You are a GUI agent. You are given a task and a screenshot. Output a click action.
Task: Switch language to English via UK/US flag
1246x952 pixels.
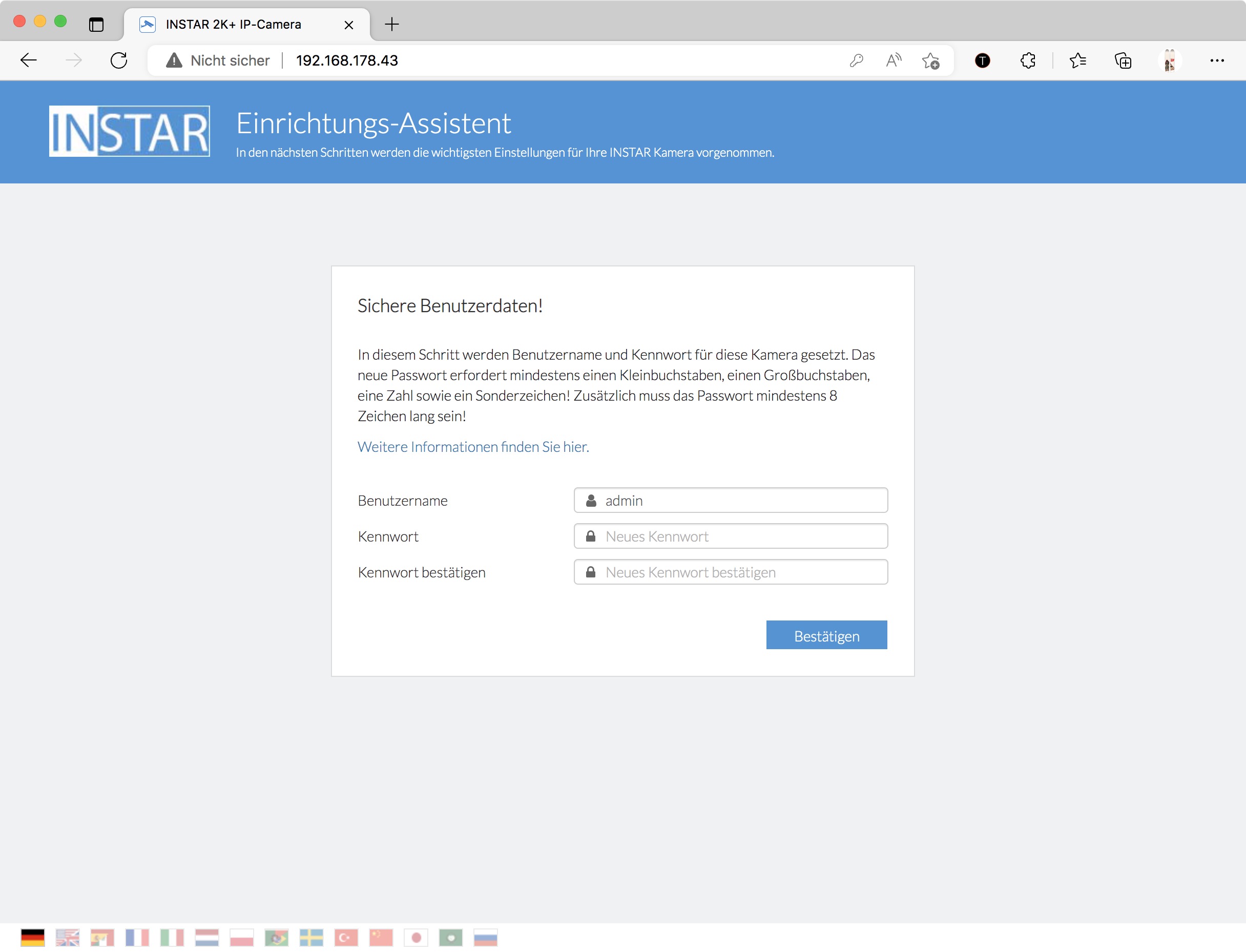[x=68, y=937]
